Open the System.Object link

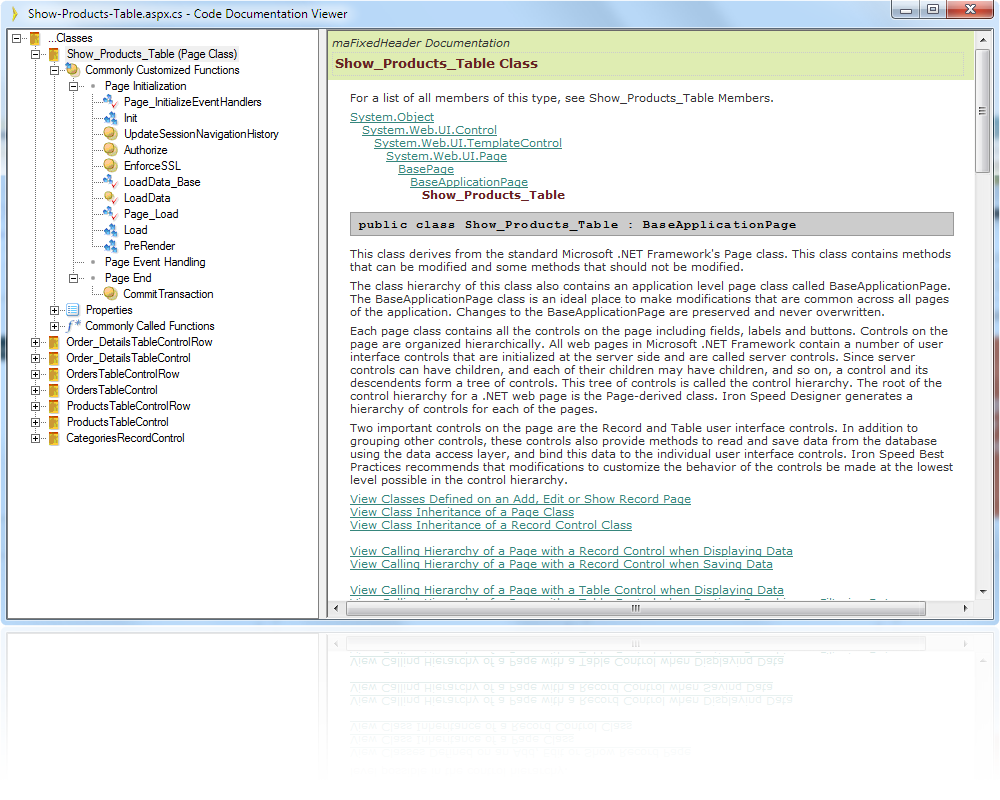click(392, 117)
